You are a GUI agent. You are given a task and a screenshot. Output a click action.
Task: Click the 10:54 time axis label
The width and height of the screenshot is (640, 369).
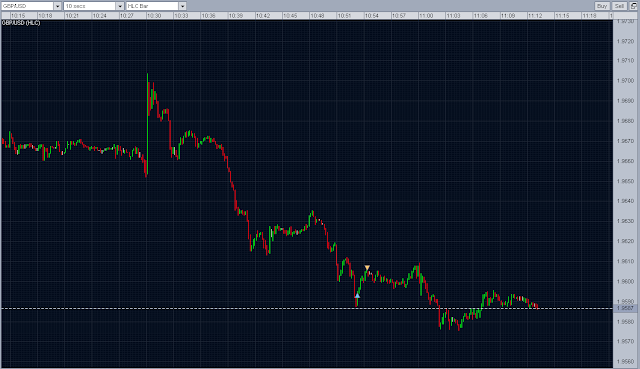[372, 16]
